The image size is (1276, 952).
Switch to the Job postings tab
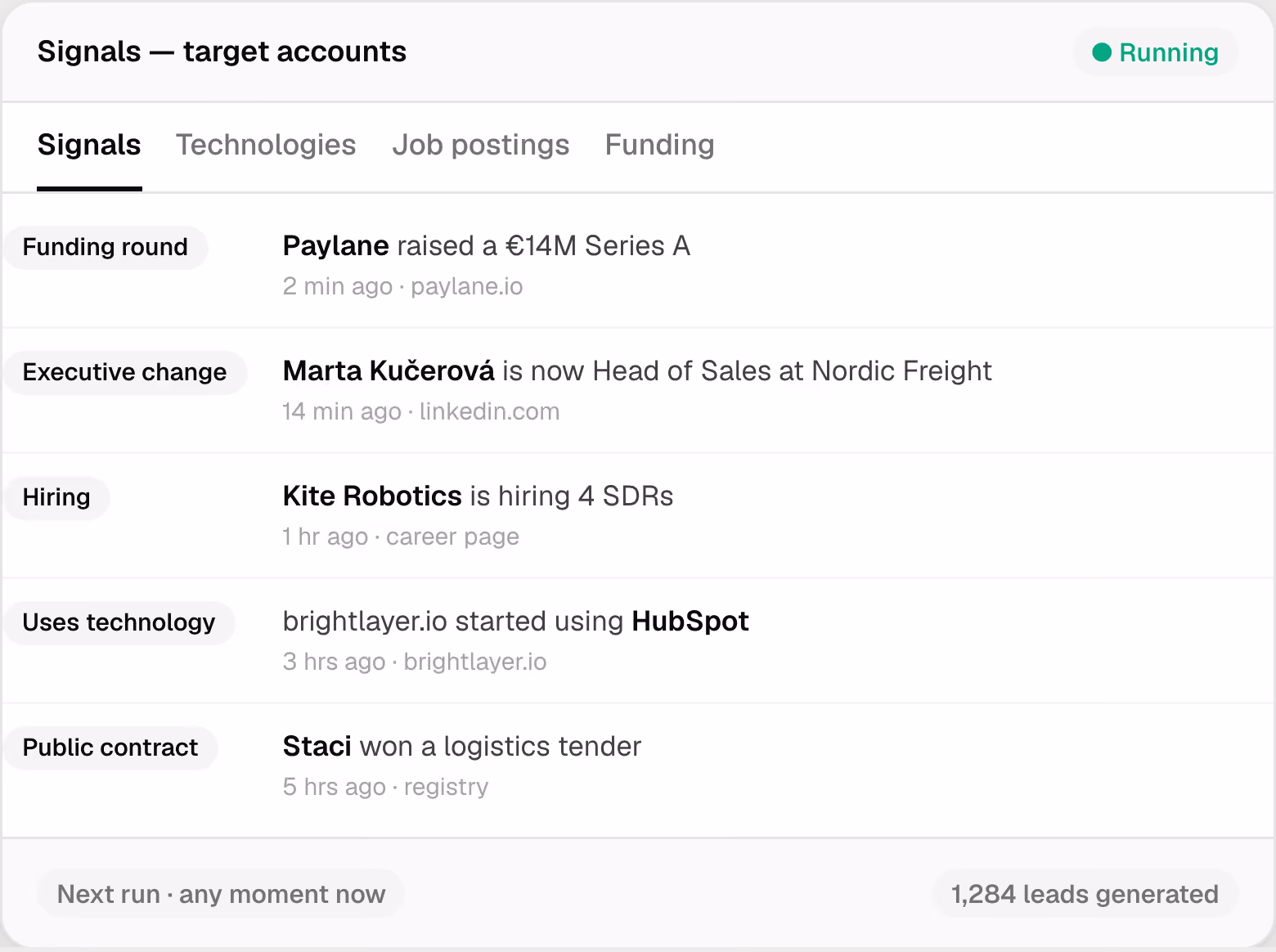click(480, 145)
